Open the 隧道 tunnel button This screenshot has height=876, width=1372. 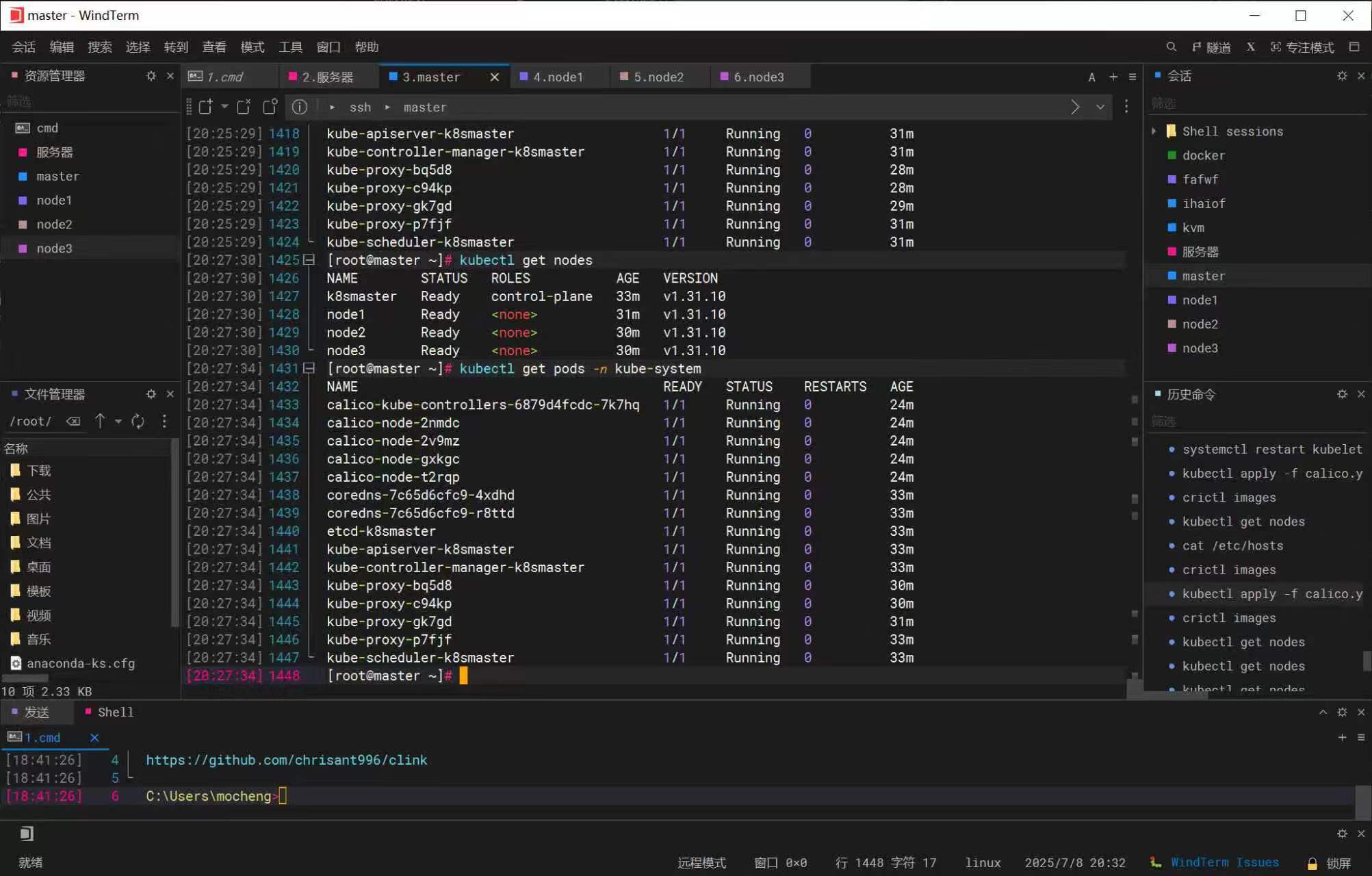coord(1211,47)
